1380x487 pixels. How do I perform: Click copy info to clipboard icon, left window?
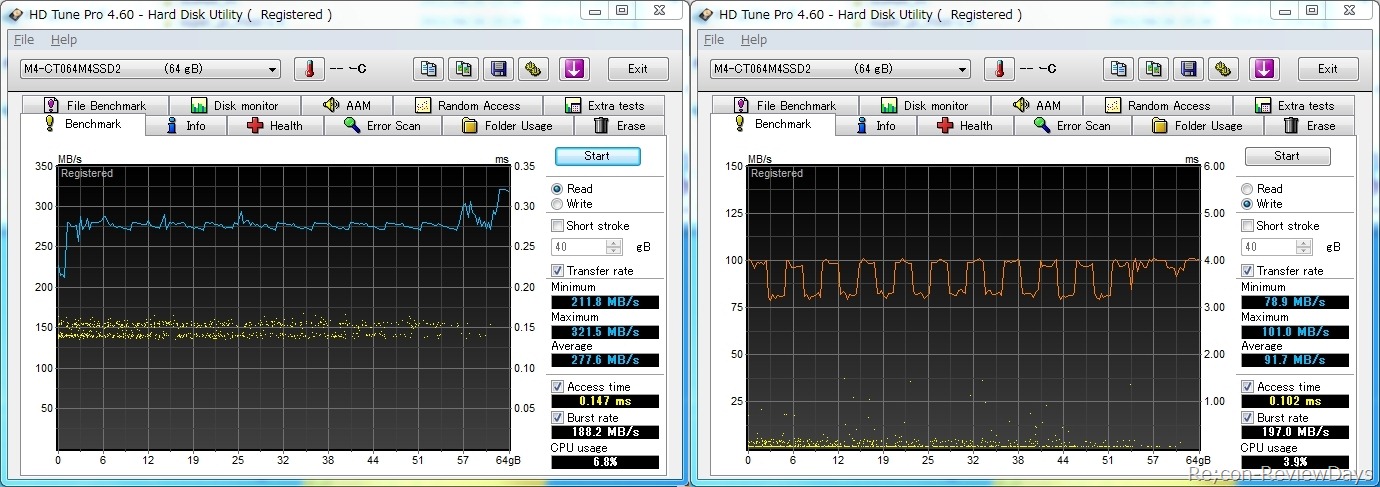[x=428, y=69]
